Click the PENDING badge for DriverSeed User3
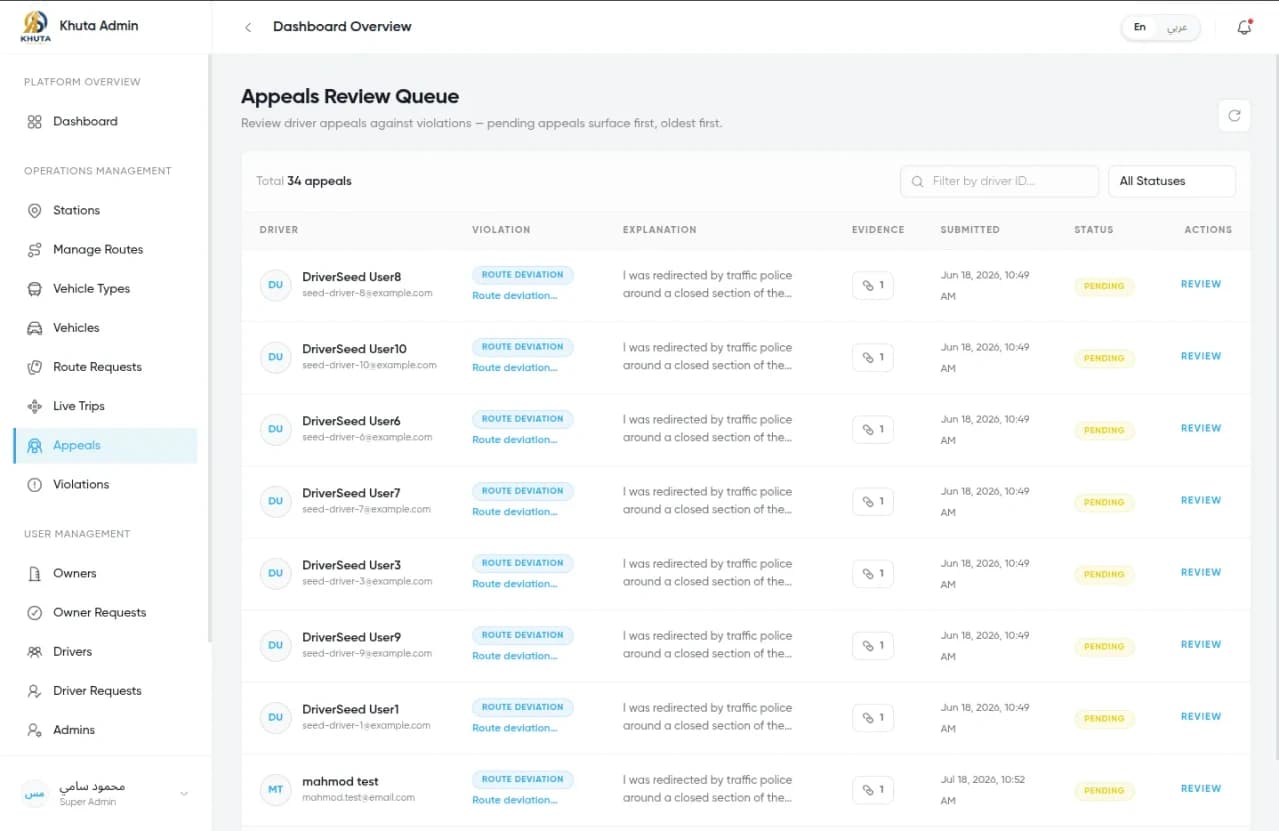The image size is (1279, 831). click(x=1104, y=574)
